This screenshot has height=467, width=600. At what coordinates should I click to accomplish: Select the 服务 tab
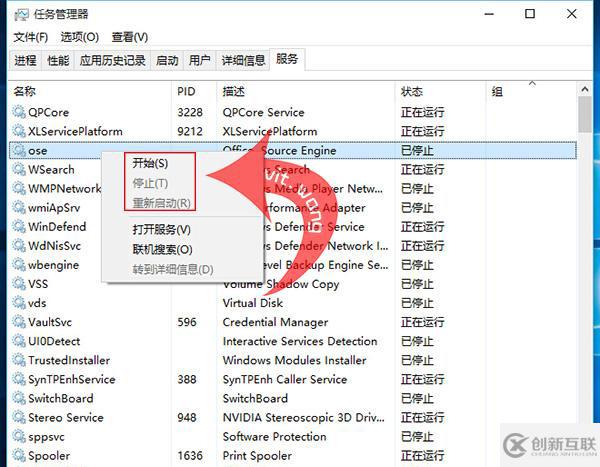287,59
